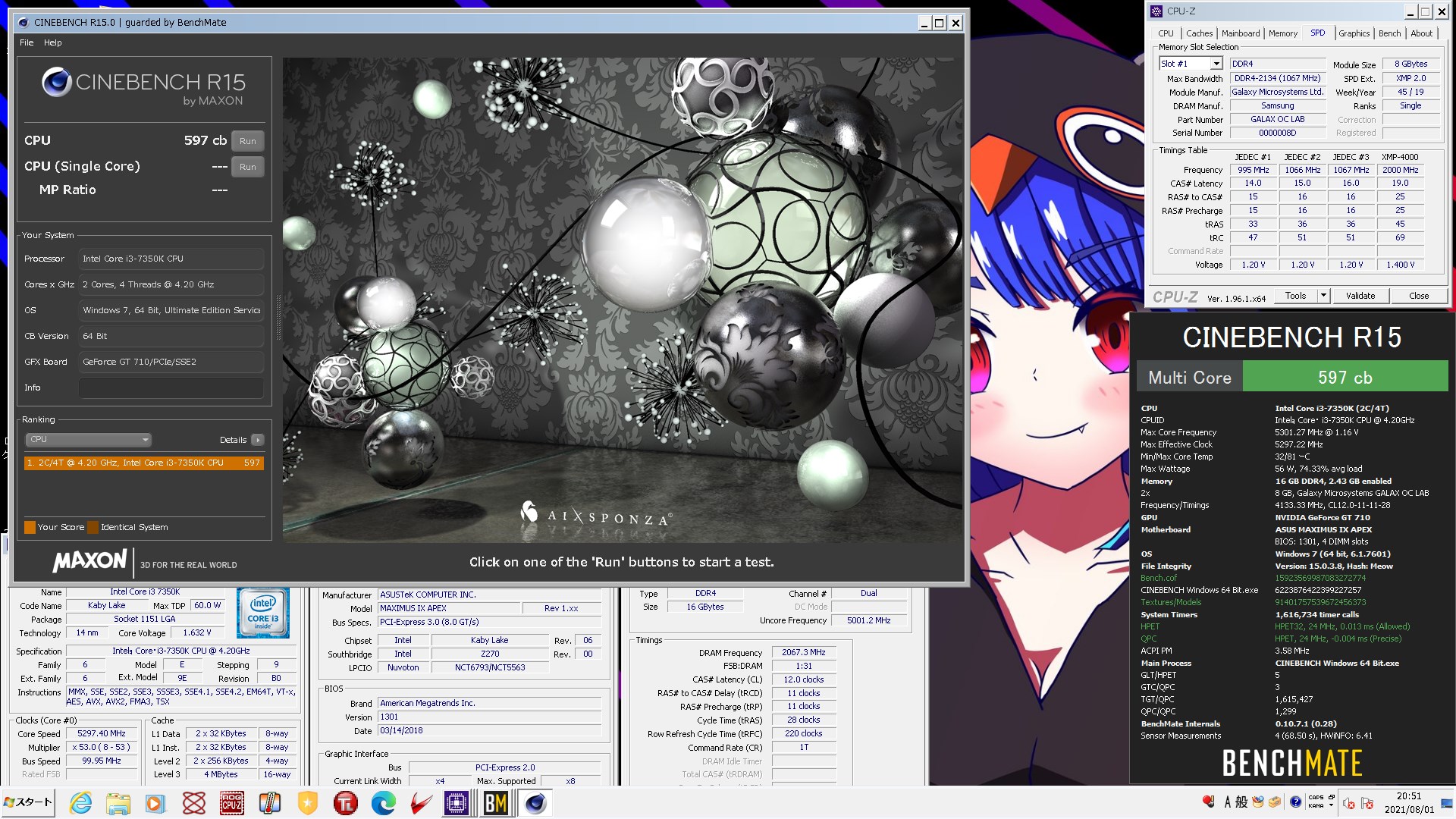Click the CPU-Z title bar icon
This screenshot has height=819, width=1456.
tap(1156, 11)
